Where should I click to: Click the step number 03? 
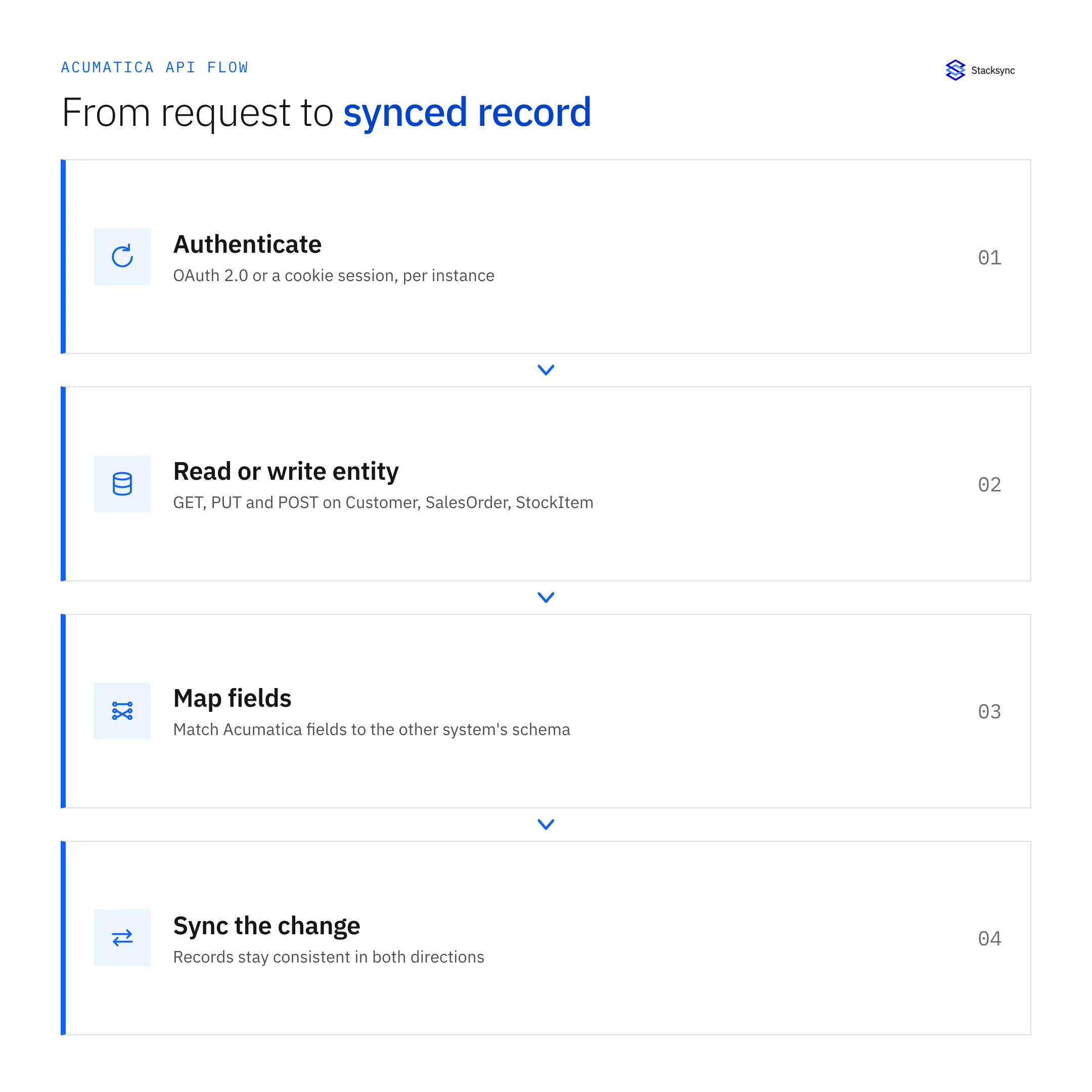pyautogui.click(x=990, y=712)
